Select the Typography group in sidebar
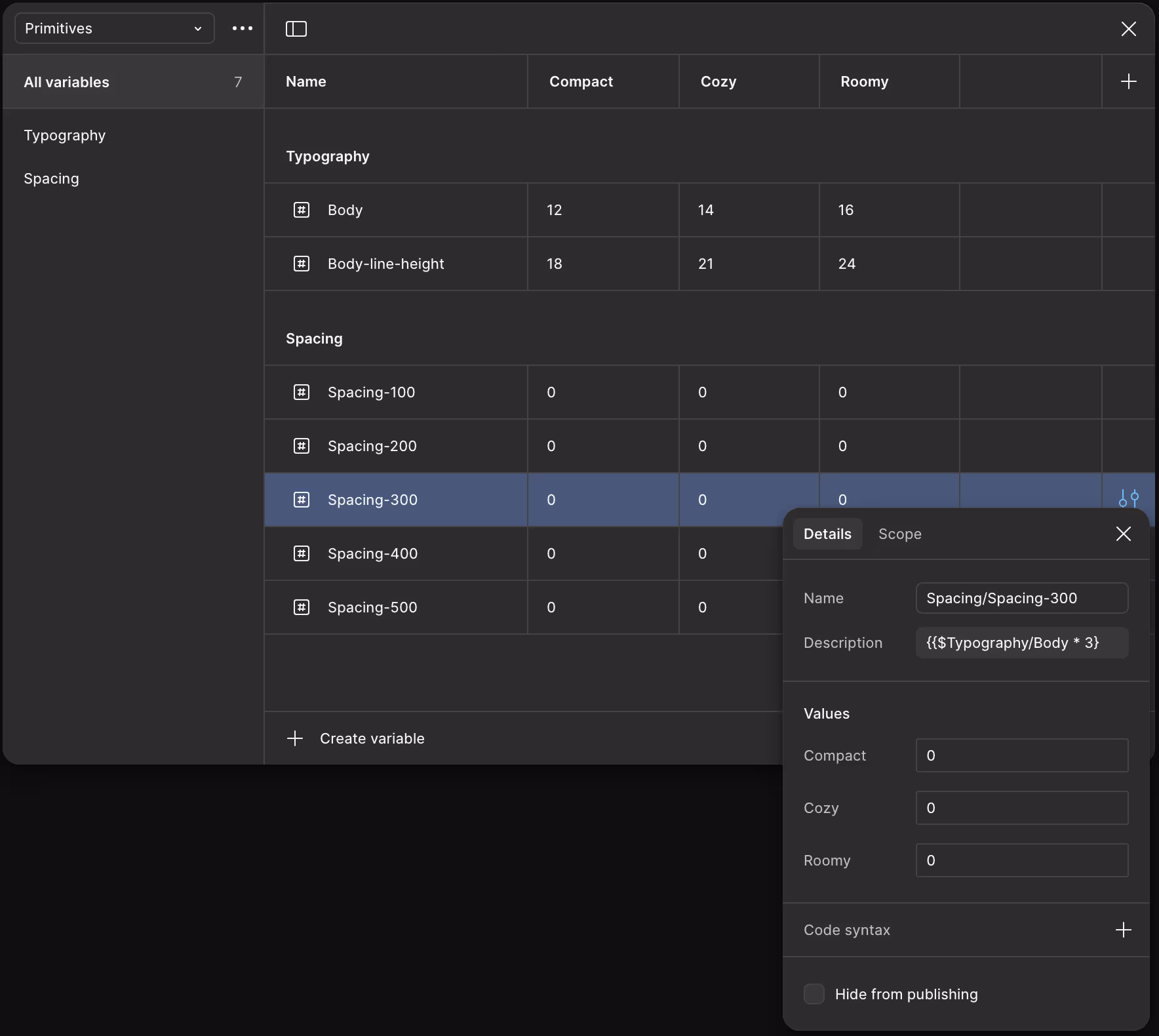 coord(64,136)
